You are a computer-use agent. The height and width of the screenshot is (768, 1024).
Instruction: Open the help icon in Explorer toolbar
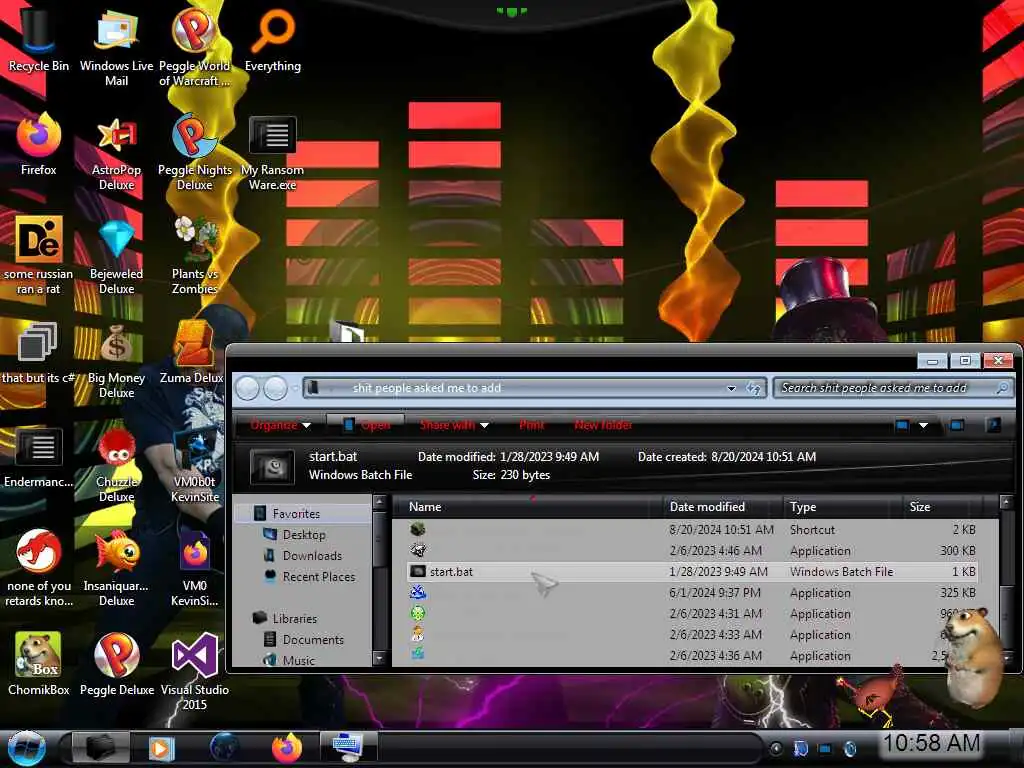coord(993,425)
